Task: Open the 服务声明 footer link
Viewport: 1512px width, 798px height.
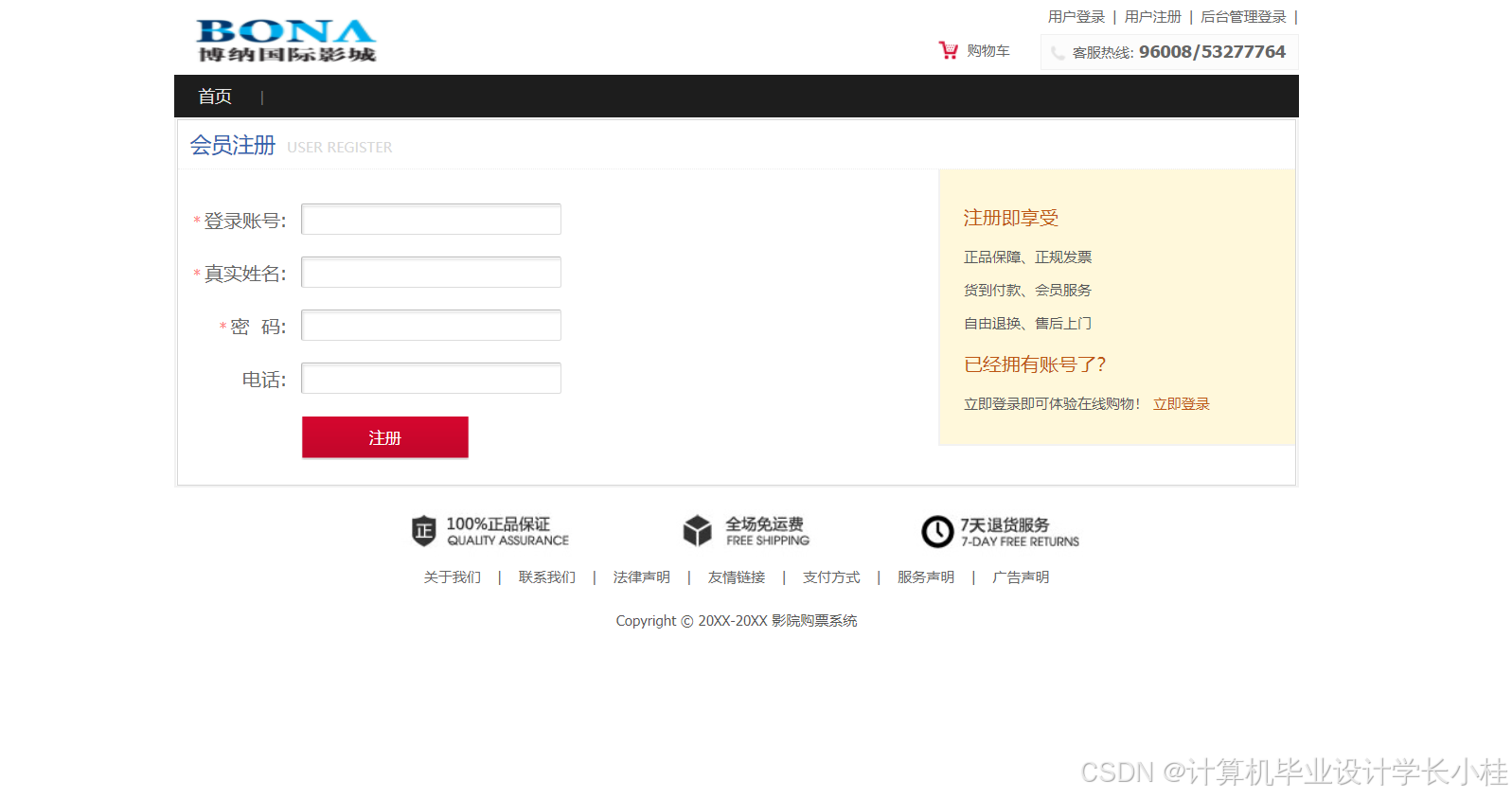Action: point(926,577)
